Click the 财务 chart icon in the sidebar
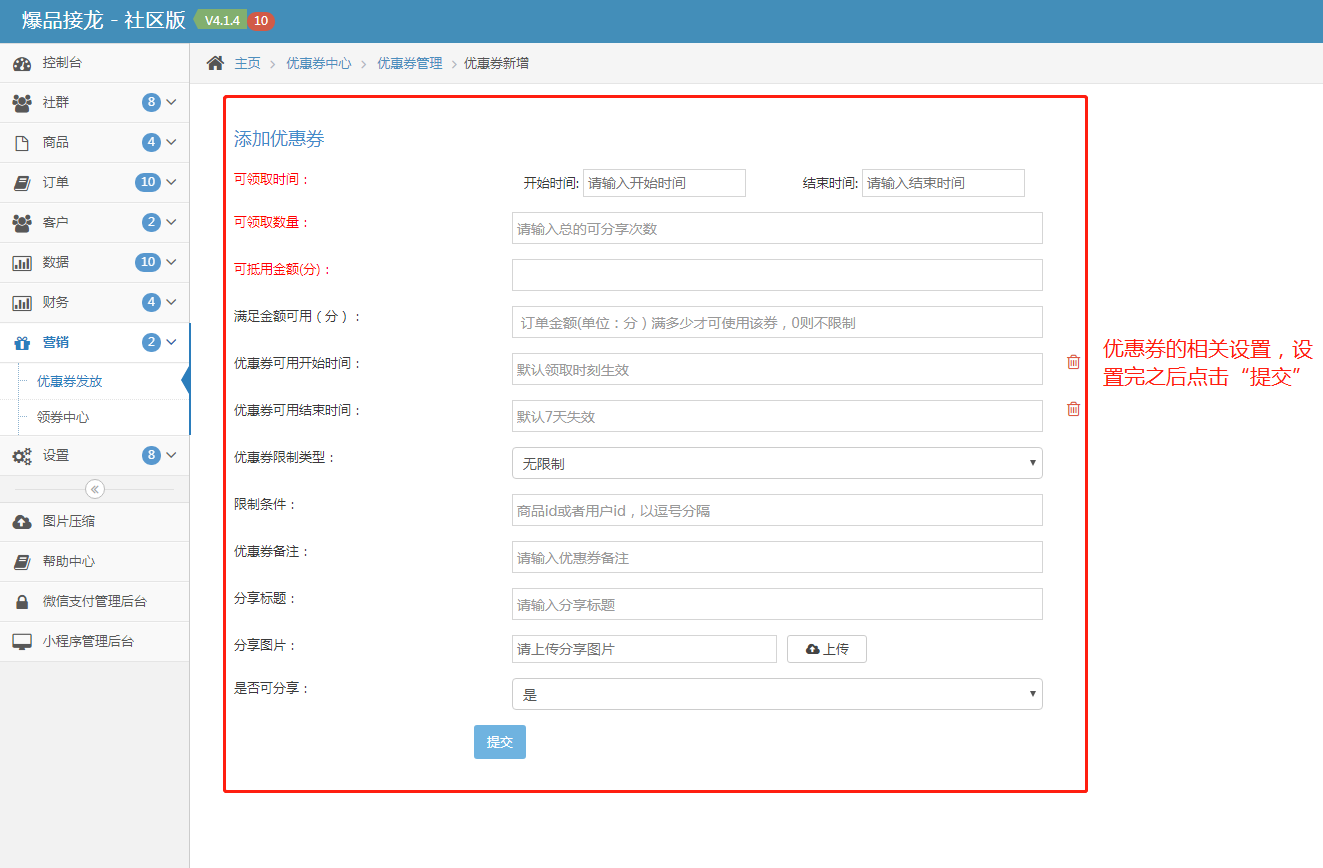Screen dimensions: 1323x868 coord(22,303)
